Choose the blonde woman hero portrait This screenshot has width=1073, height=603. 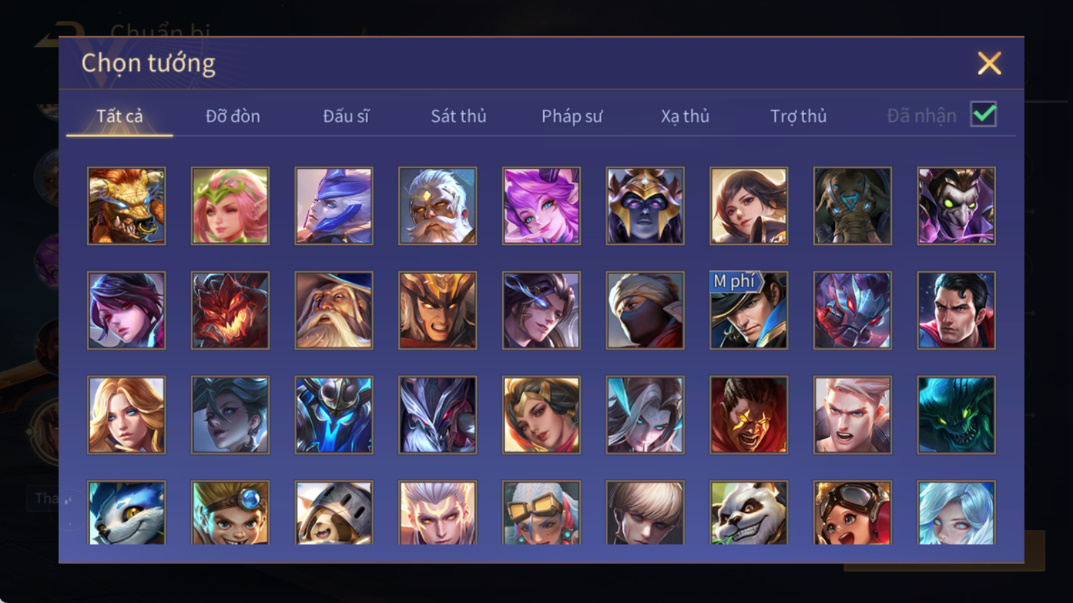127,415
